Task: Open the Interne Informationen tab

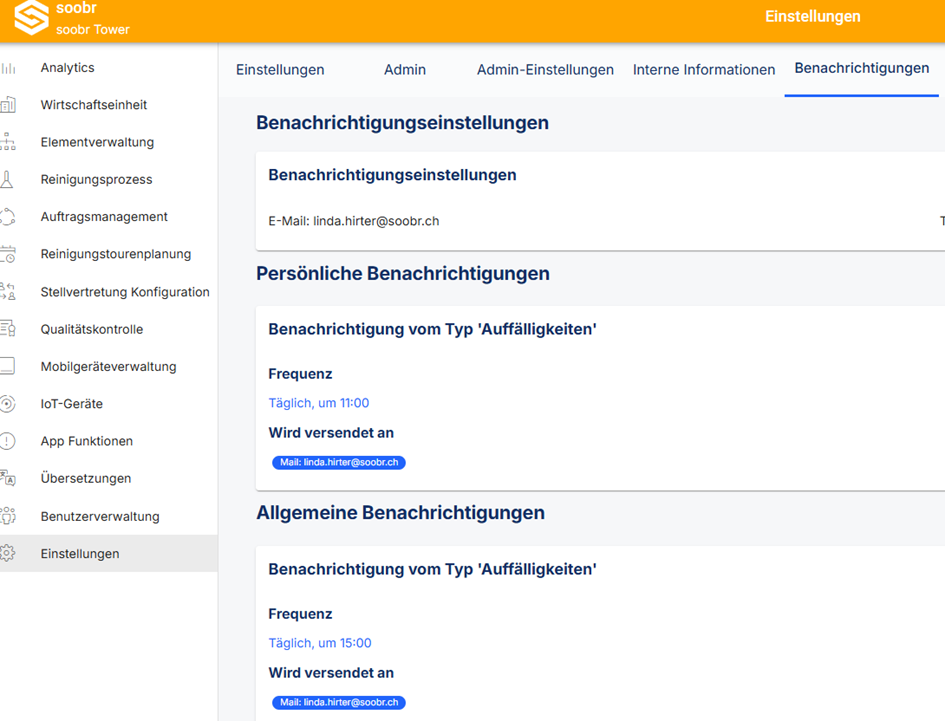Action: 704,70
